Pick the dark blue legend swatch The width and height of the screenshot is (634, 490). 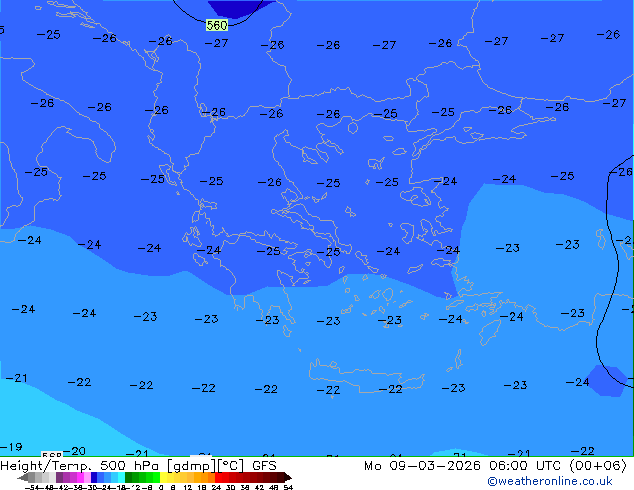[x=94, y=478]
